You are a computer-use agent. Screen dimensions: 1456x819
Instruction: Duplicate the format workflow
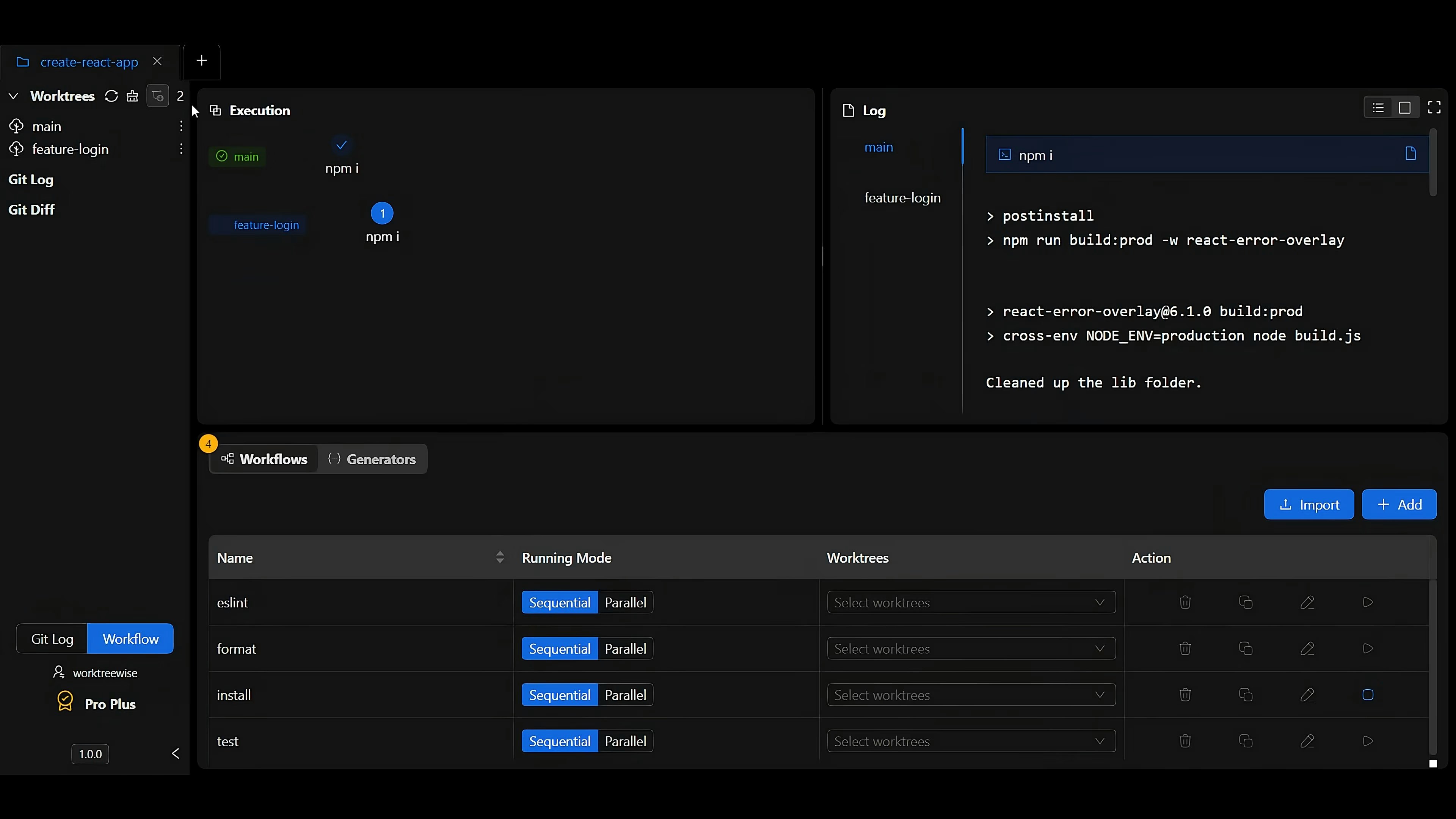tap(1245, 649)
